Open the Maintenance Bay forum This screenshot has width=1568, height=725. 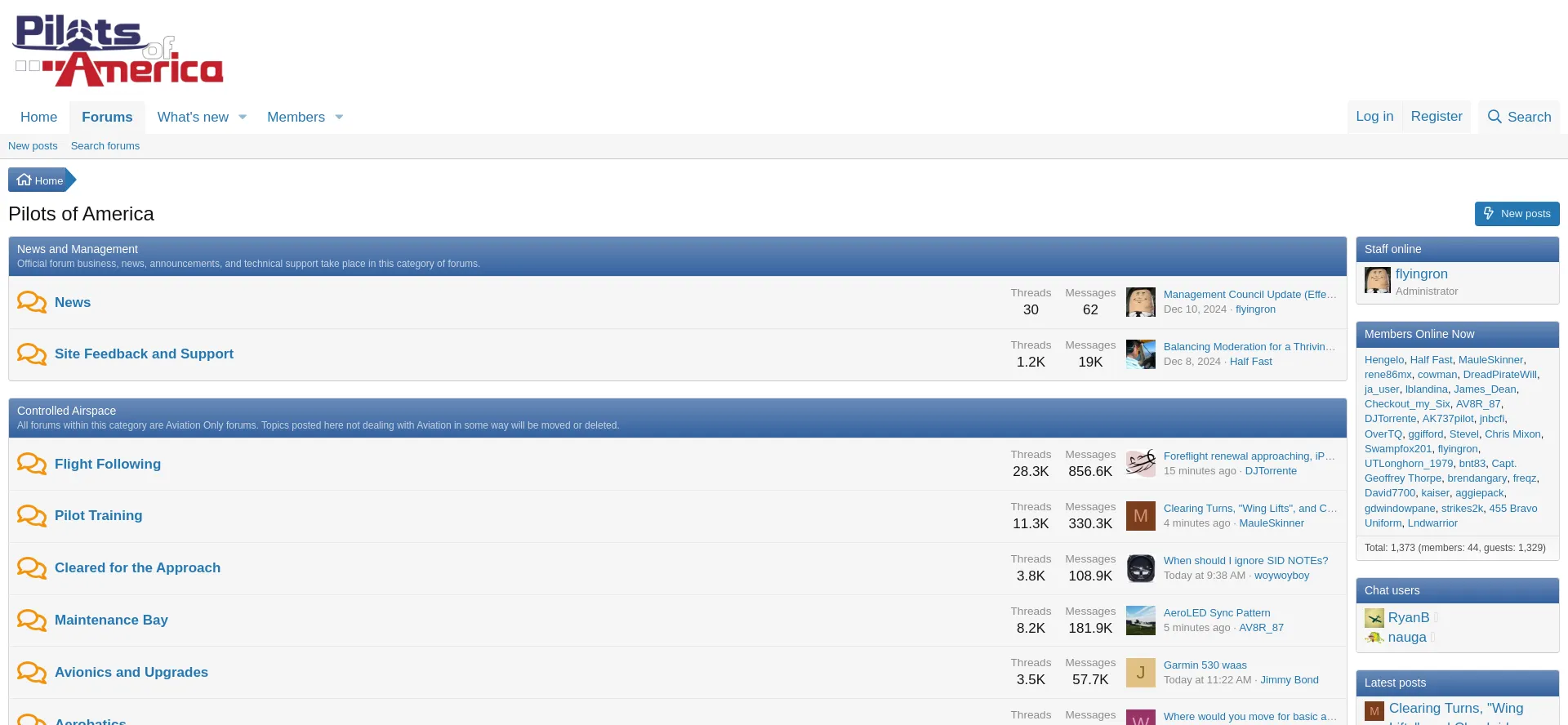pyautogui.click(x=111, y=620)
